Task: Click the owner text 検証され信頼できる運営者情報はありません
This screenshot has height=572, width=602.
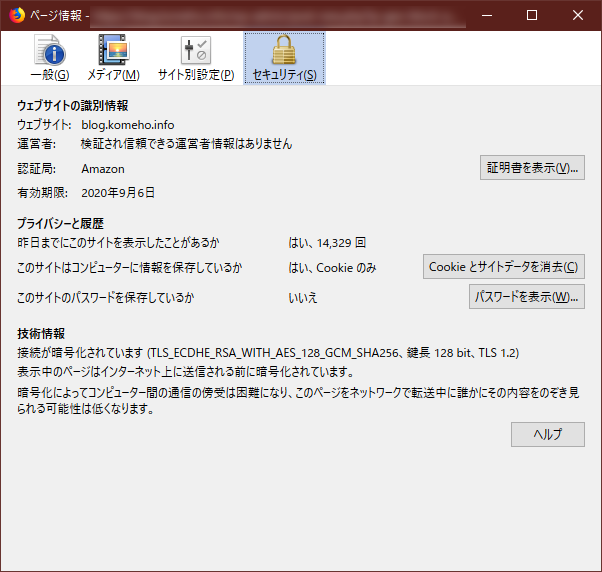Action: (187, 144)
